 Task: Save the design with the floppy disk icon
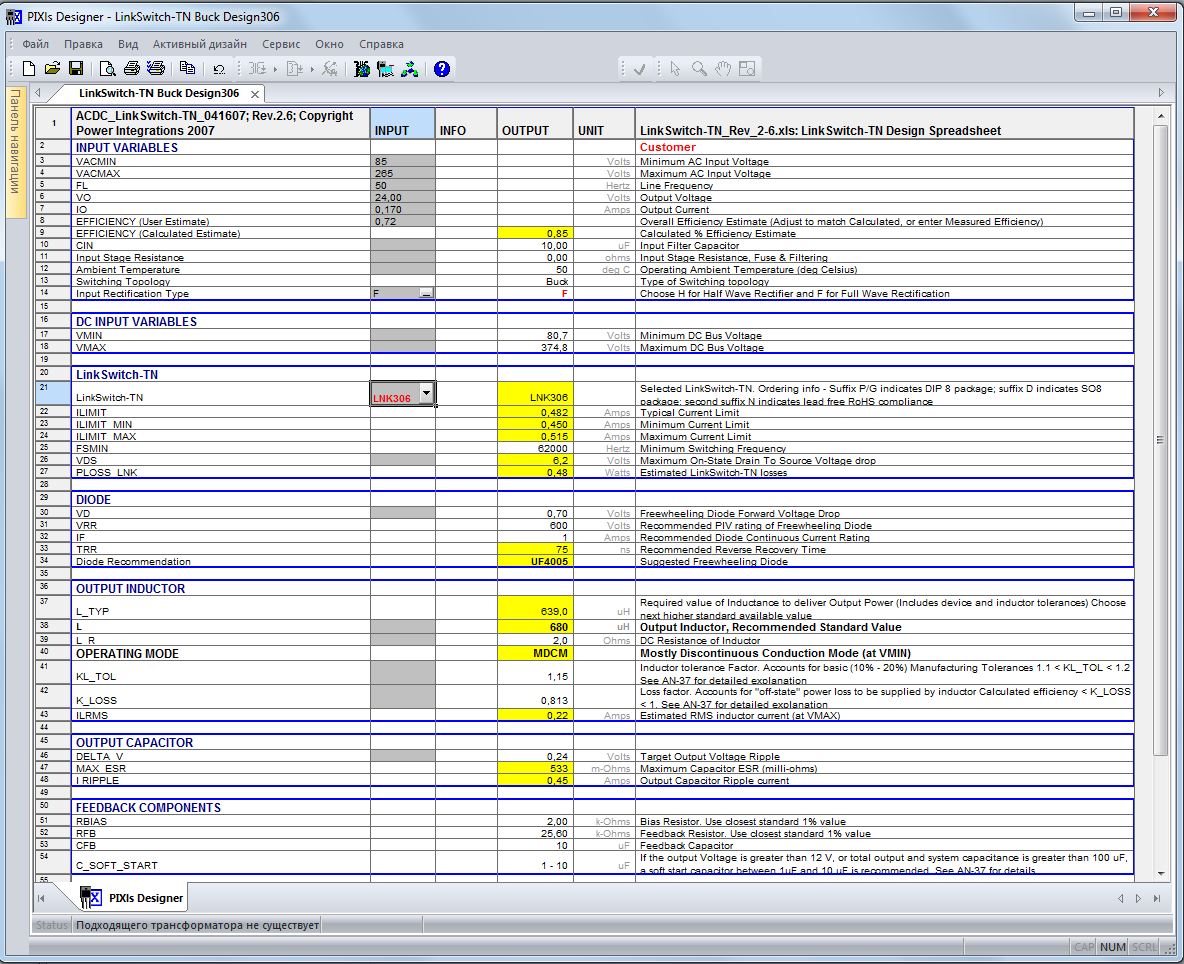(75, 69)
